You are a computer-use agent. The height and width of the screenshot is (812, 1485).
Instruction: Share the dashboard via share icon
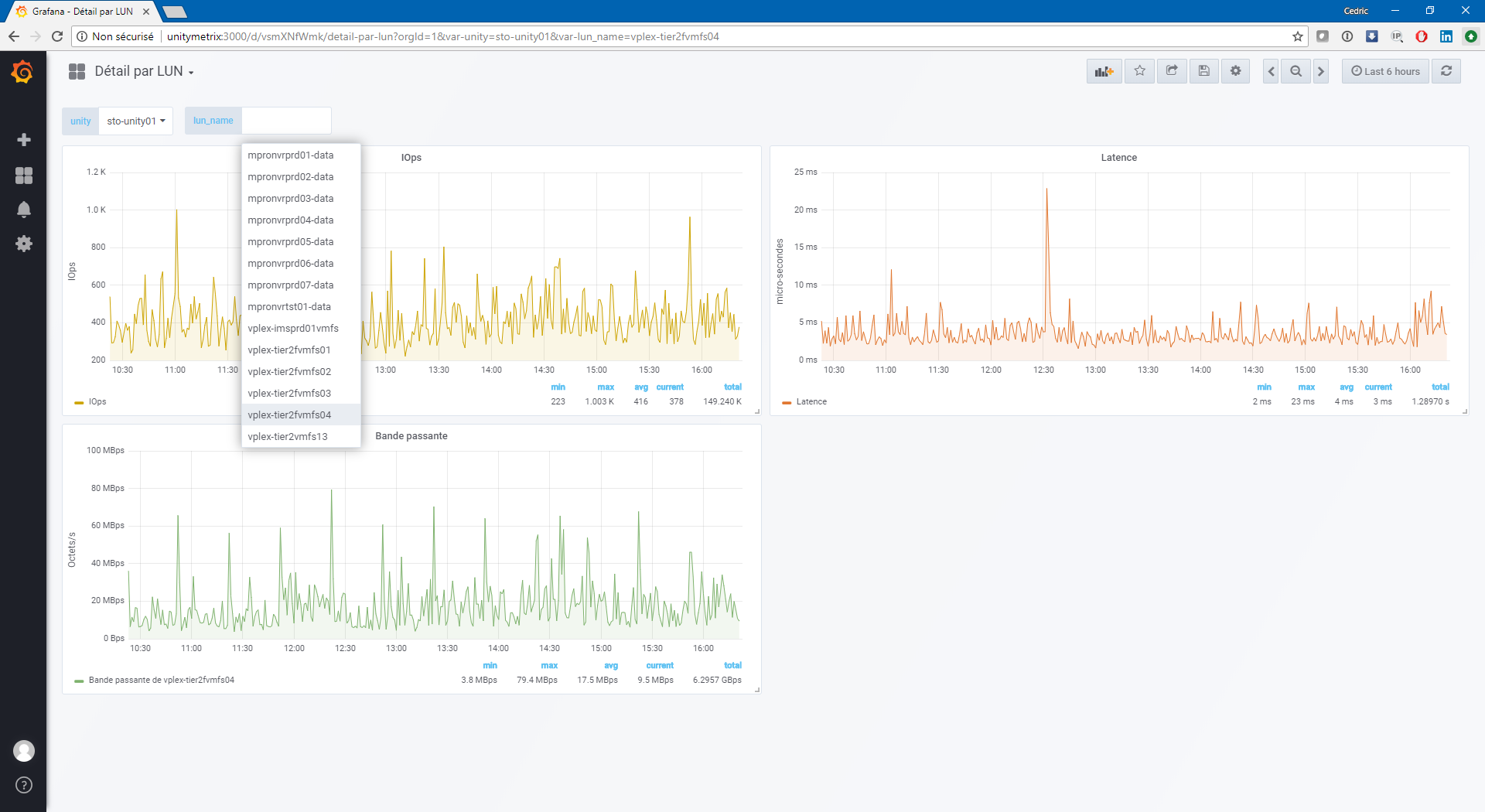click(1172, 71)
